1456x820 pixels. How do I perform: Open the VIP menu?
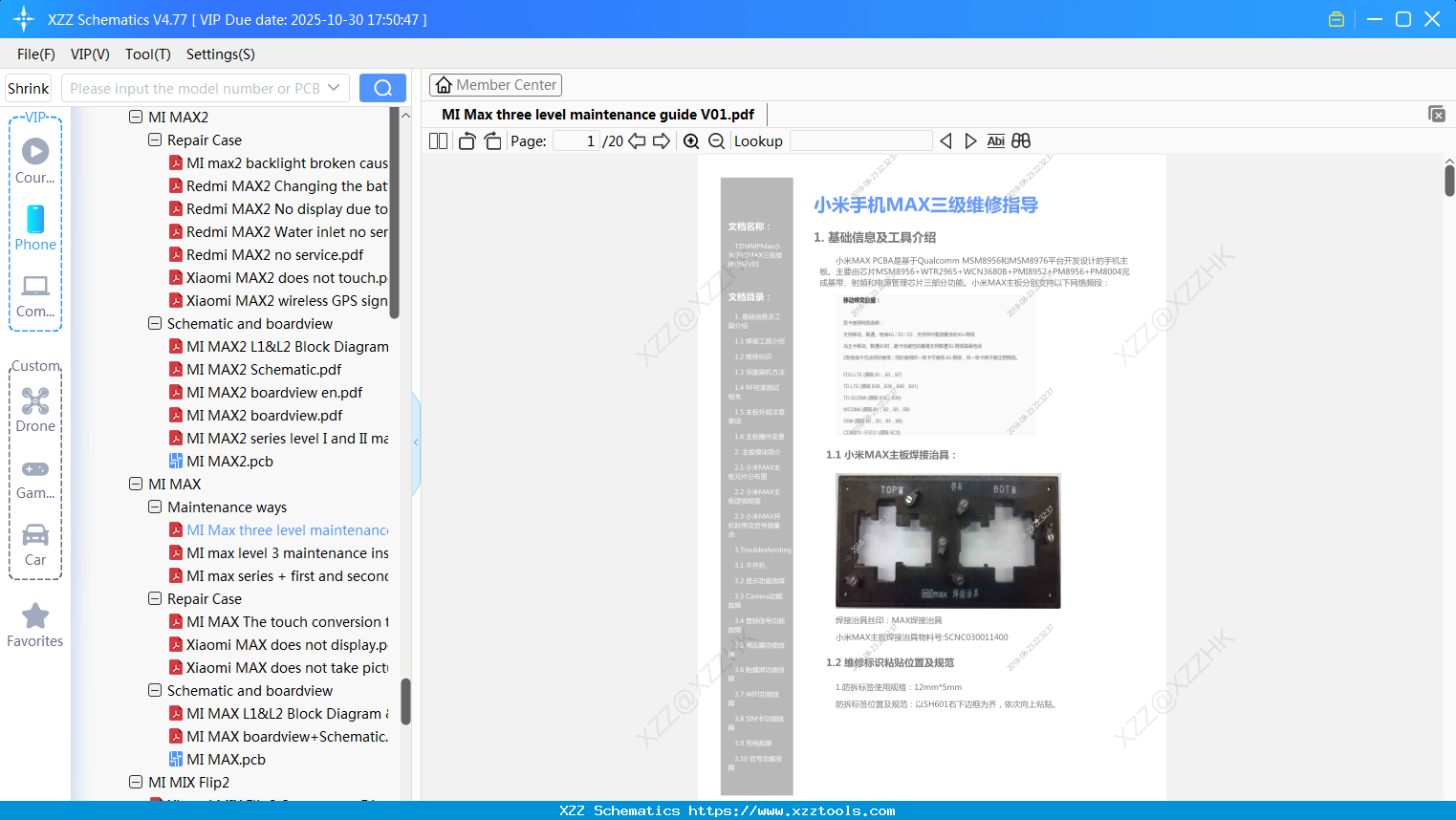90,54
